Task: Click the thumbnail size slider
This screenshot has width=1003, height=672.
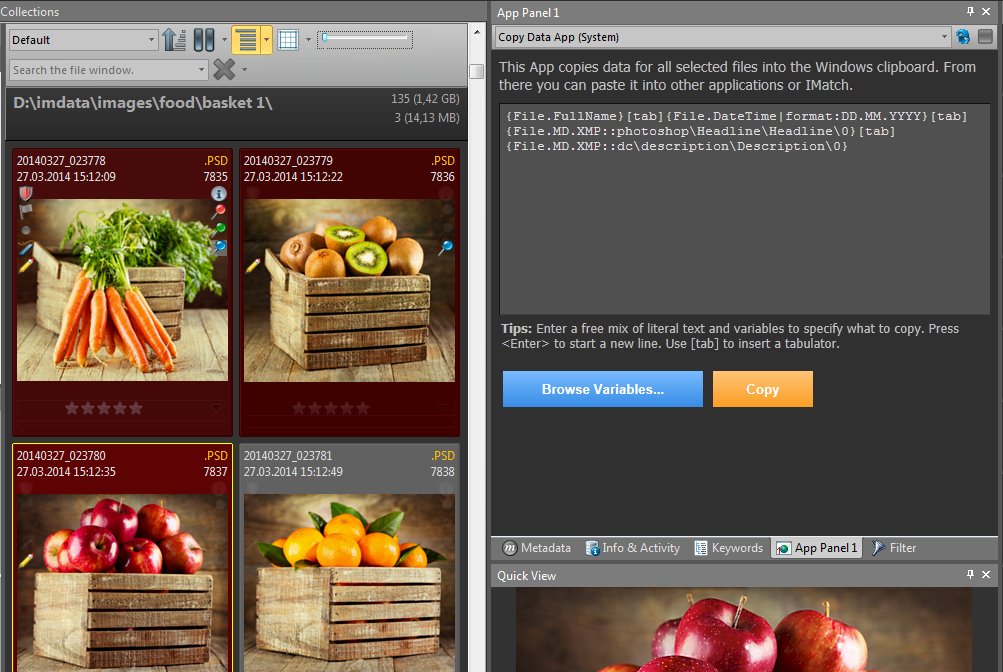Action: pyautogui.click(x=365, y=39)
